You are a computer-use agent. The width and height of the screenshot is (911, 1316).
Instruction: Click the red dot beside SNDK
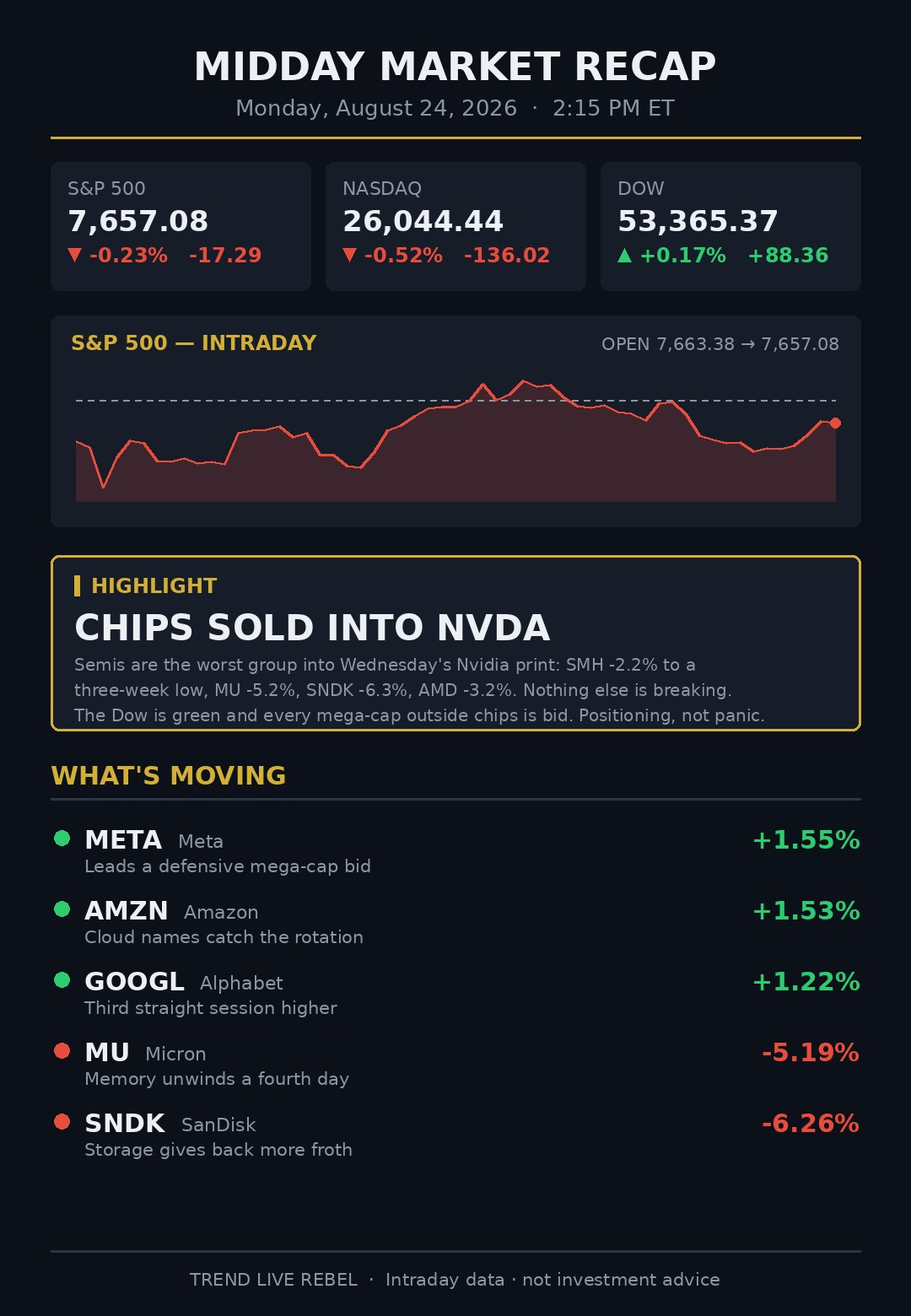click(62, 1121)
